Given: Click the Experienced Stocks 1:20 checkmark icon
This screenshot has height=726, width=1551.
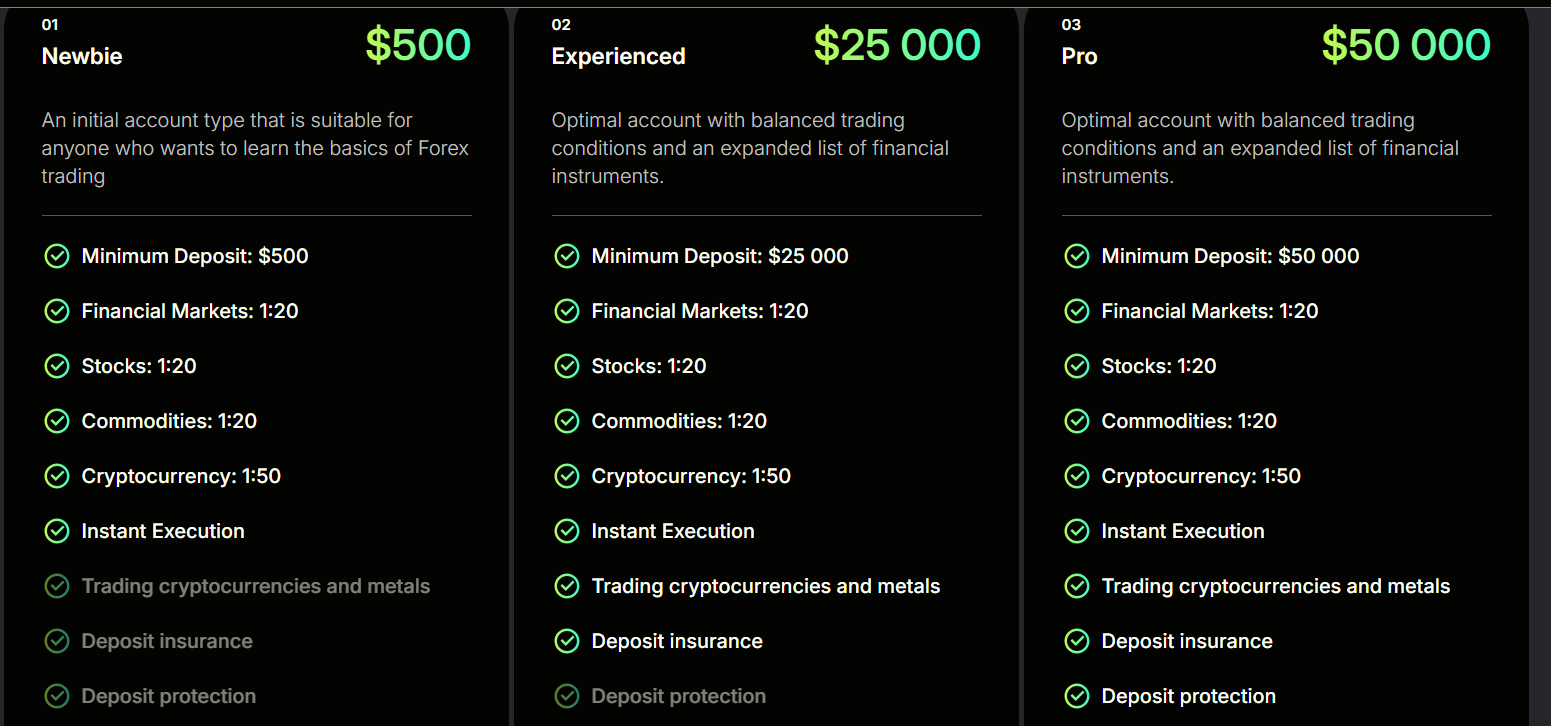Looking at the screenshot, I should click(x=567, y=366).
